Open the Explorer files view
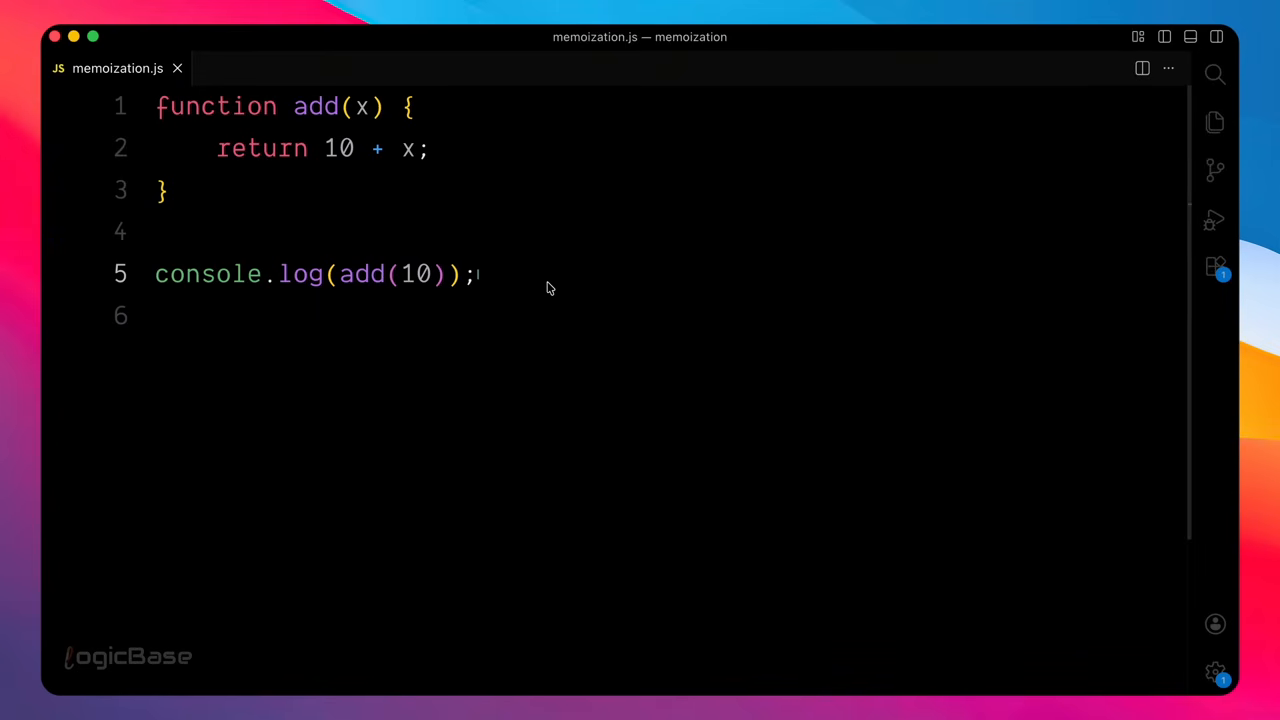Viewport: 1280px width, 720px height. click(1215, 122)
